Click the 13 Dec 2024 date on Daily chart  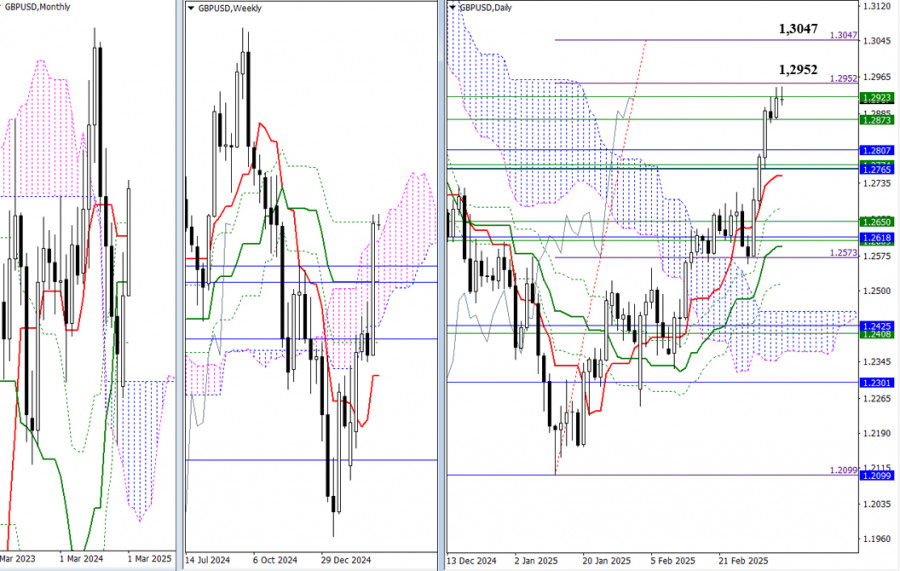[471, 560]
